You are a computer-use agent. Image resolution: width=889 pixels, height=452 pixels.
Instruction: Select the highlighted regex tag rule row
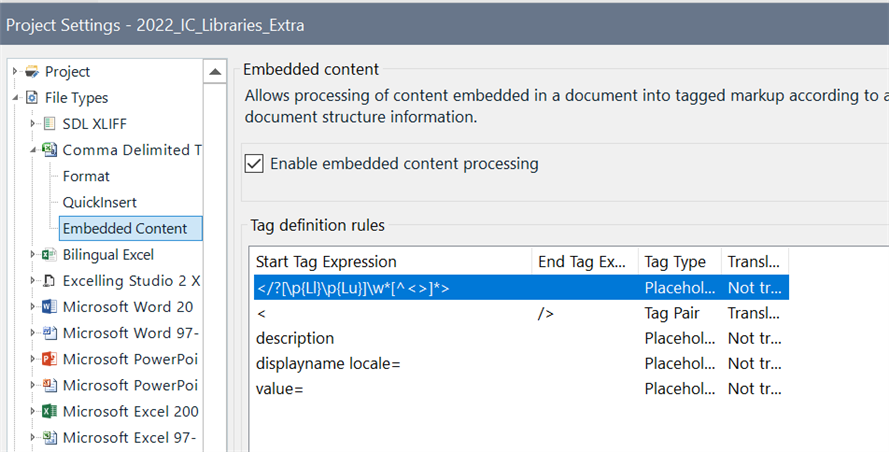pos(521,288)
